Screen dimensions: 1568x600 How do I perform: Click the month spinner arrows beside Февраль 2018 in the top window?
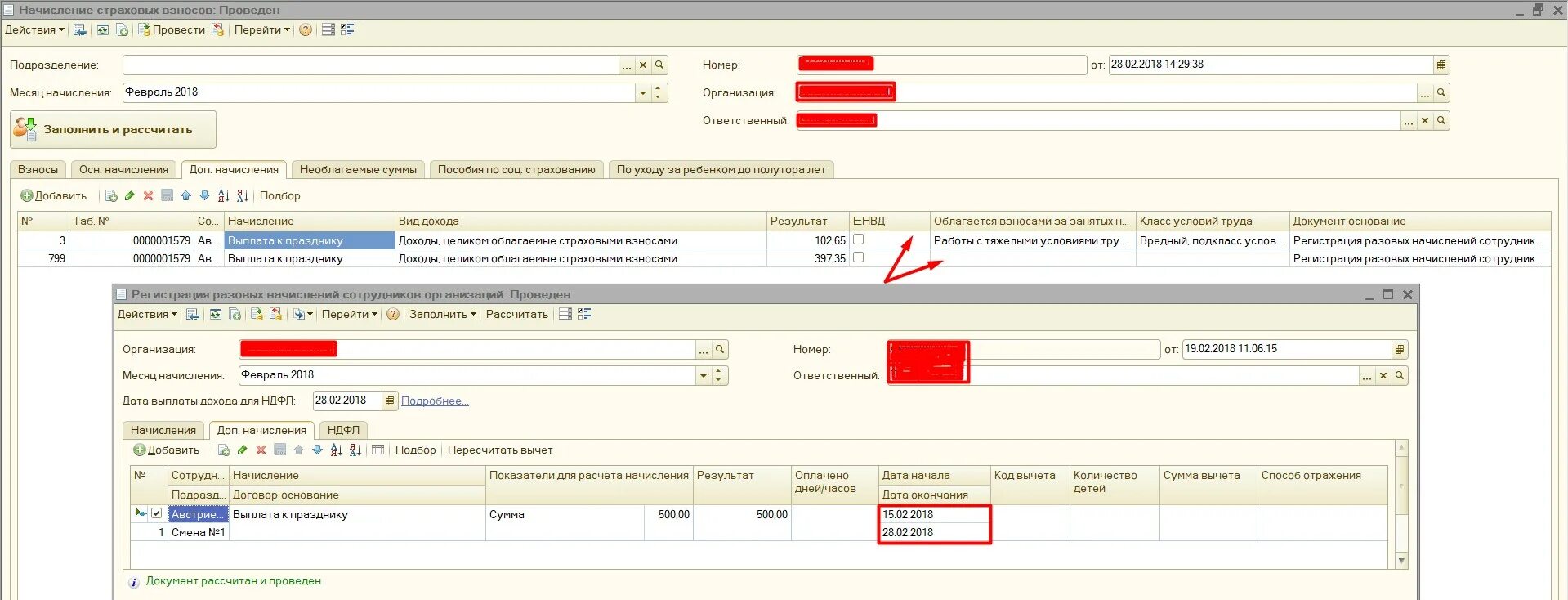(659, 92)
